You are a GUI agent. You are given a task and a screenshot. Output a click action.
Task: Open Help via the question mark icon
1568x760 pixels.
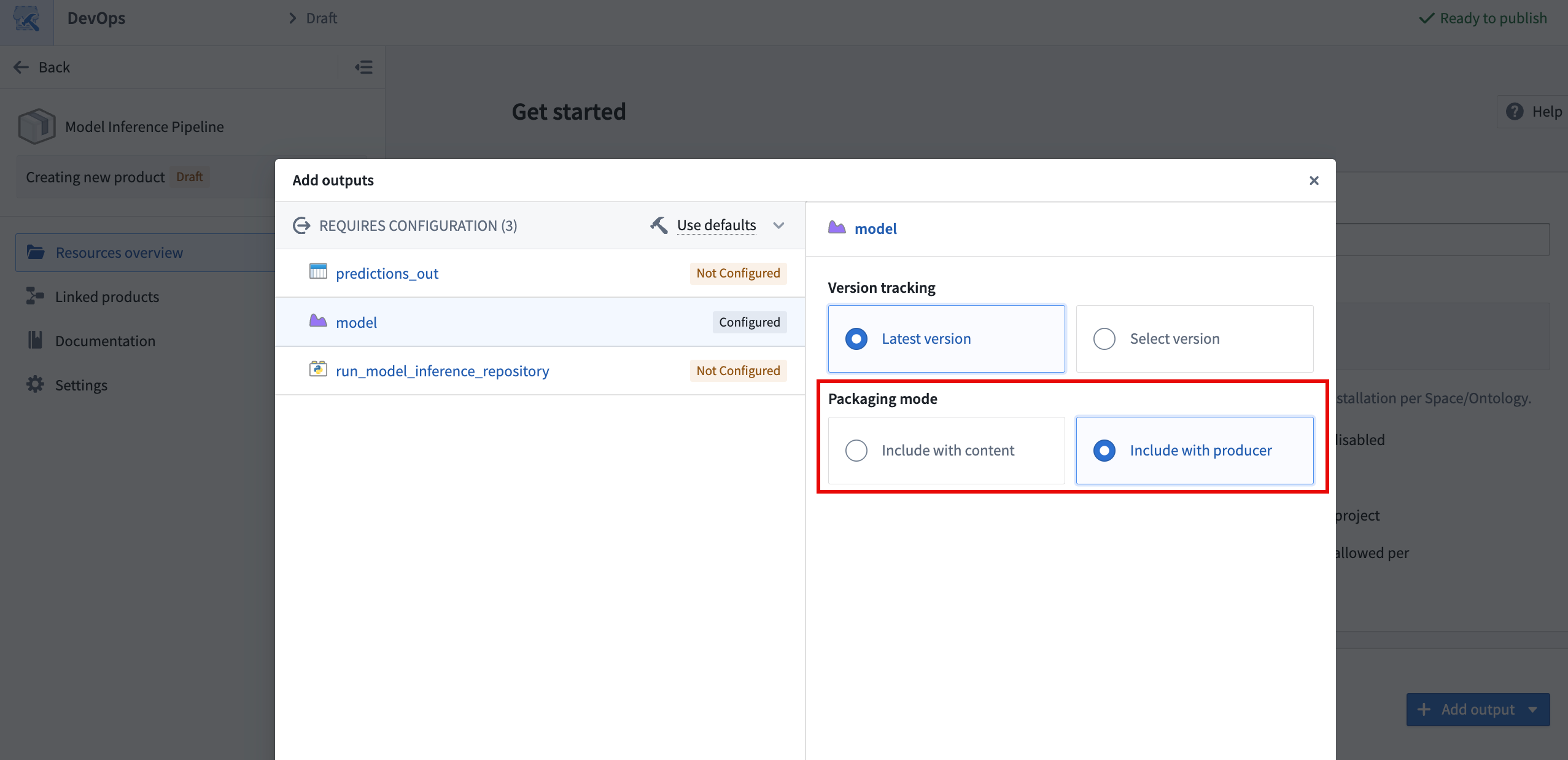pyautogui.click(x=1517, y=111)
